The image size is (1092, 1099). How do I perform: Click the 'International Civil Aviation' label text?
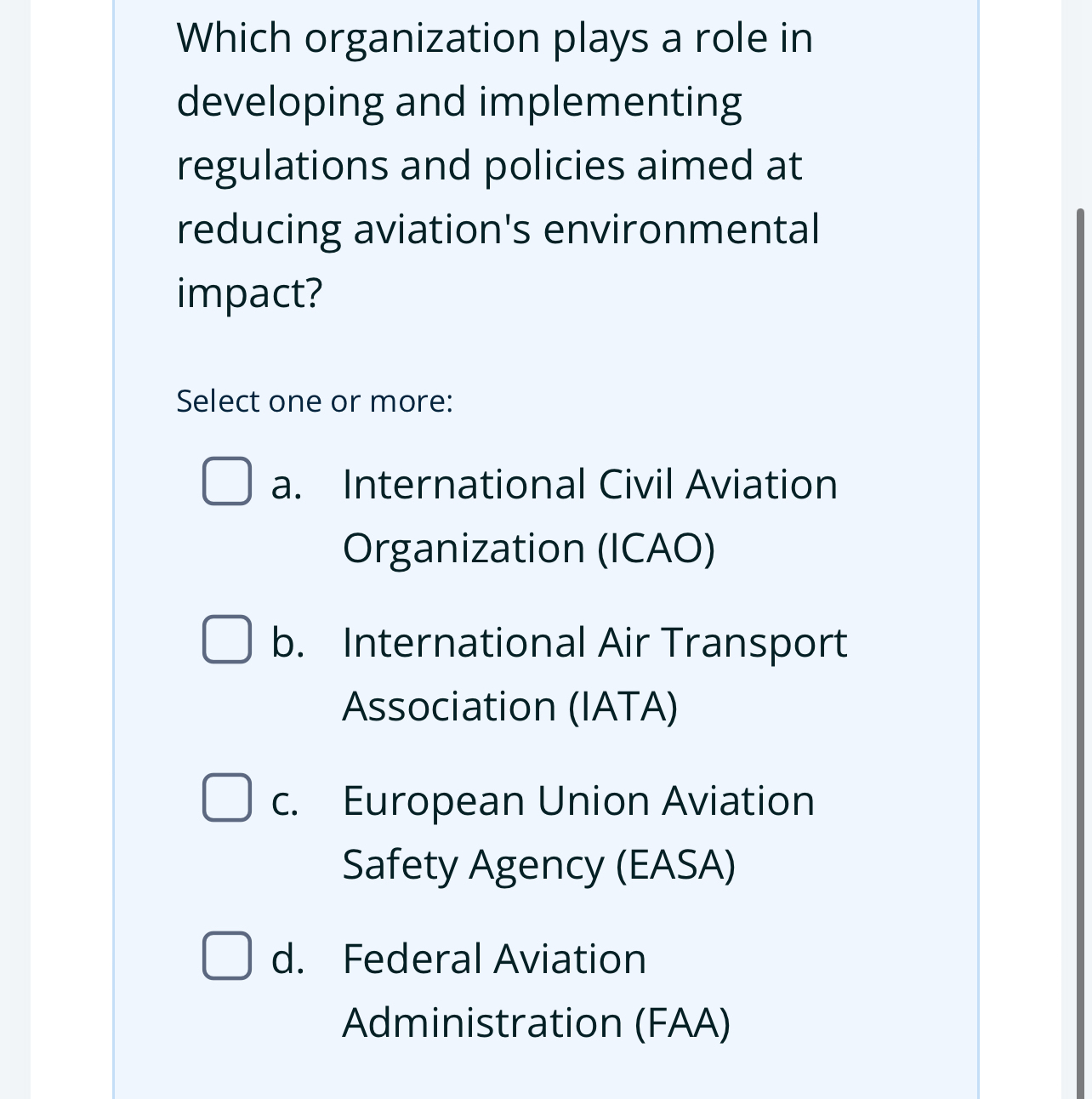coord(589,485)
